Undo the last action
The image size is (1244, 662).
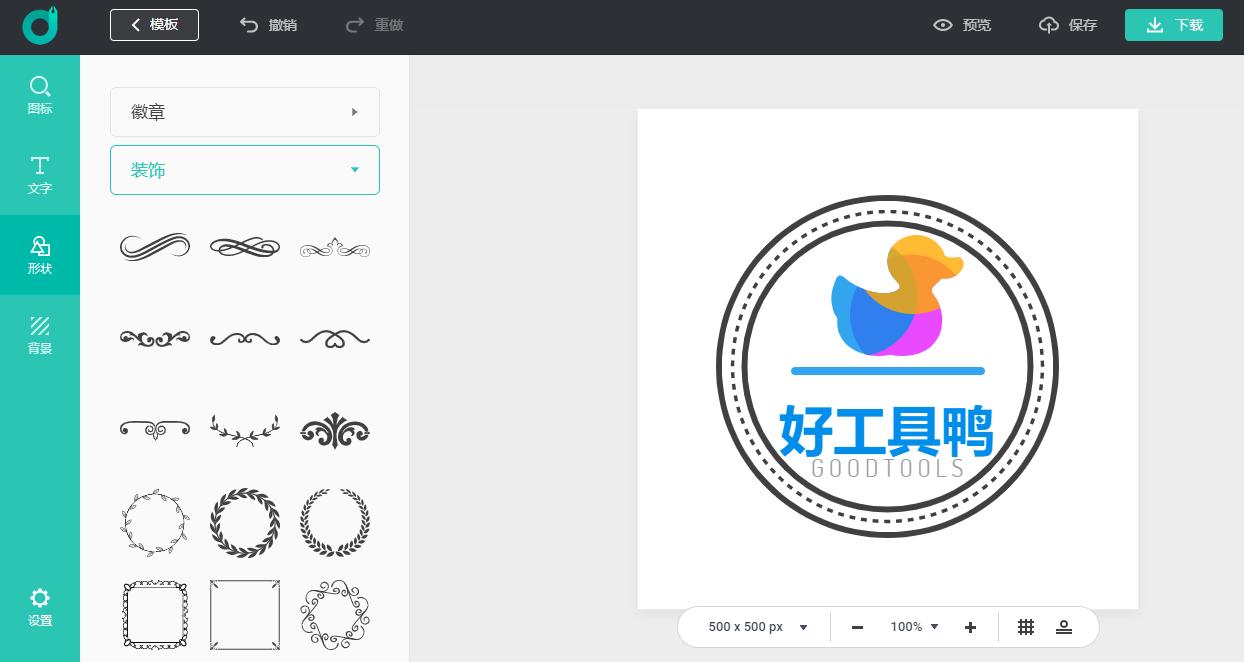point(268,25)
